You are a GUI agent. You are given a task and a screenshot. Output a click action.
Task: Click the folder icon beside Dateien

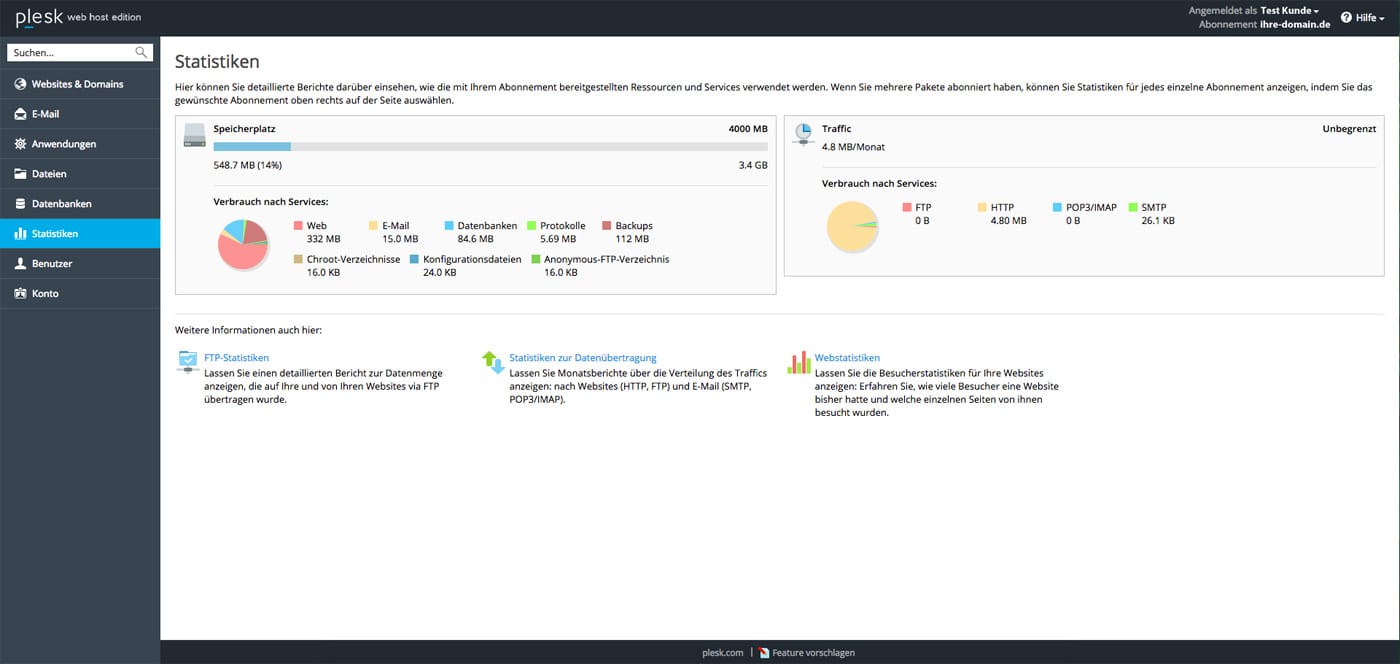click(x=21, y=174)
